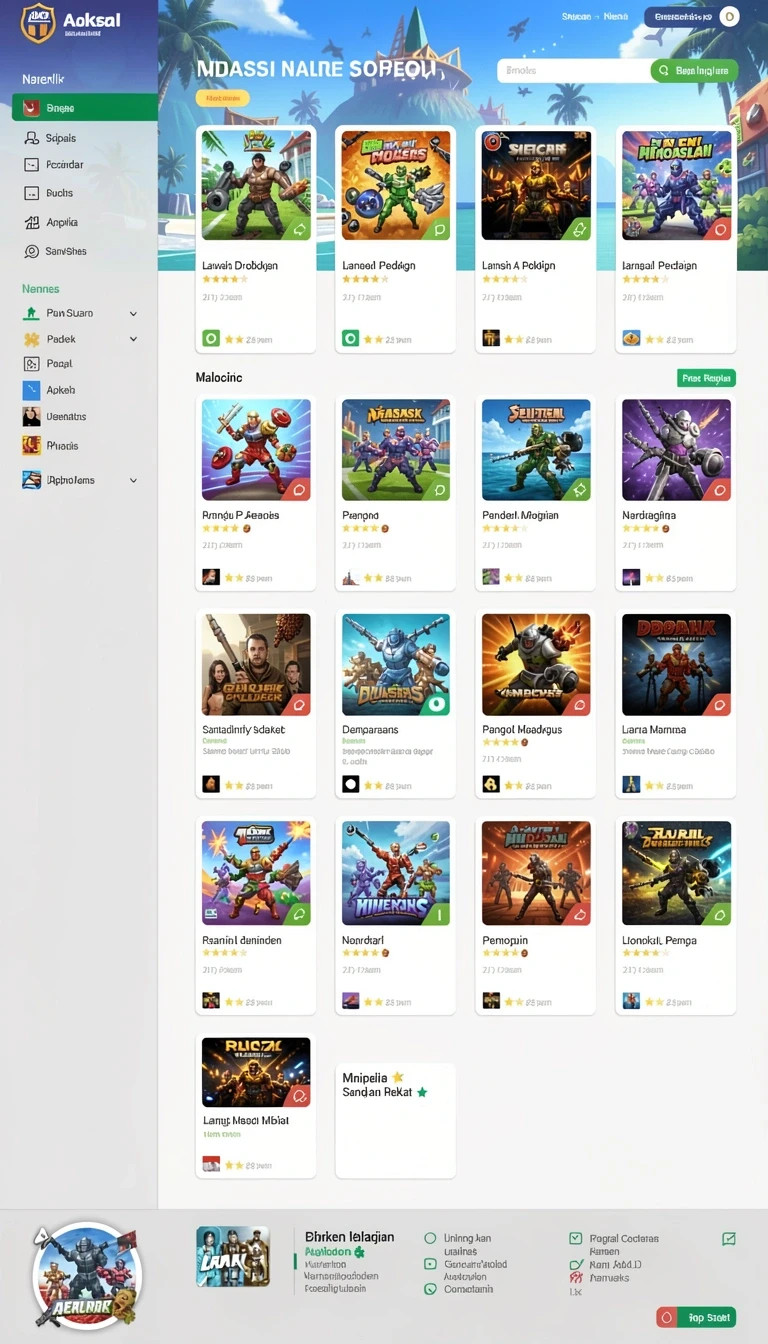
Task: Click the Prangna game title
Action: (361, 515)
